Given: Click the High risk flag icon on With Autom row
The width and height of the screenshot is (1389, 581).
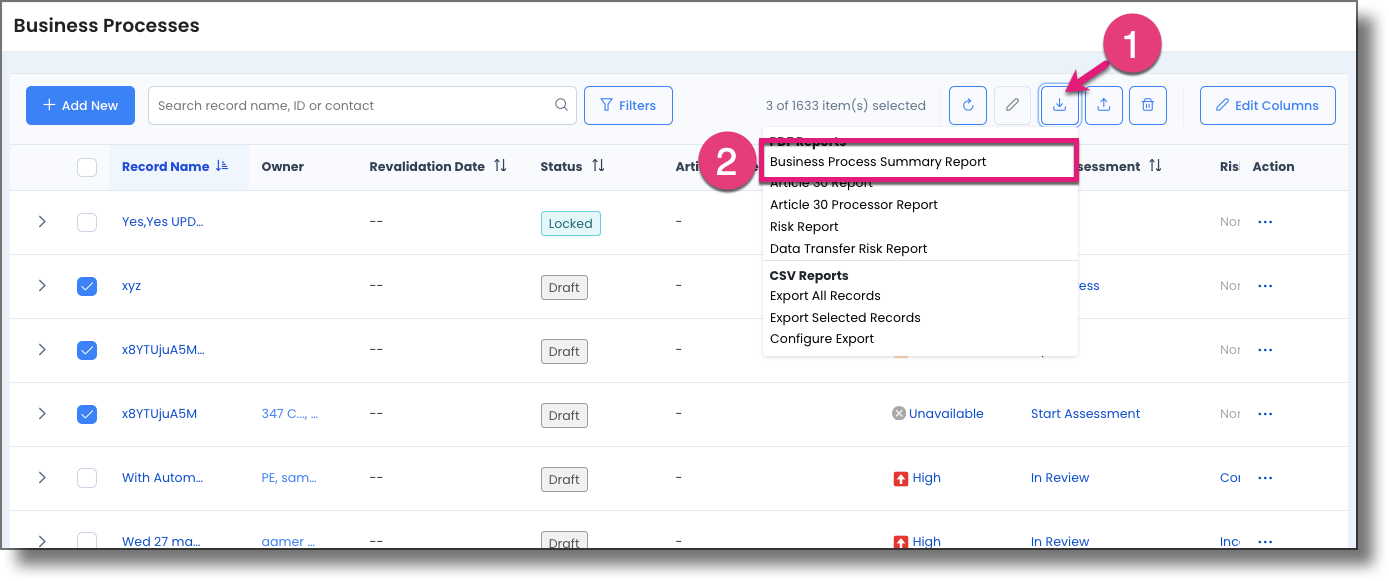Looking at the screenshot, I should tap(899, 477).
